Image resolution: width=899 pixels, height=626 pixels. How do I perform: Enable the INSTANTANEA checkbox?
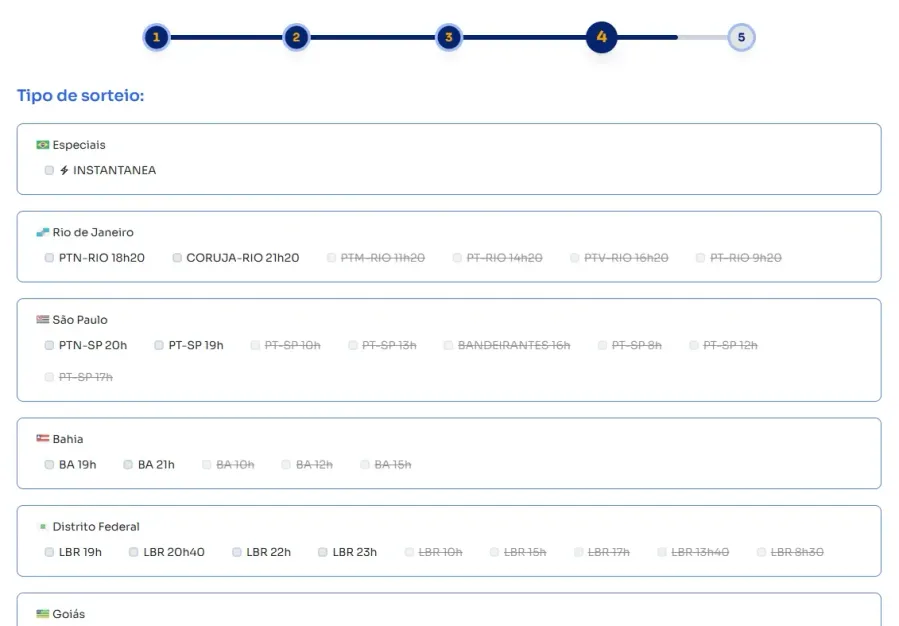coord(49,170)
